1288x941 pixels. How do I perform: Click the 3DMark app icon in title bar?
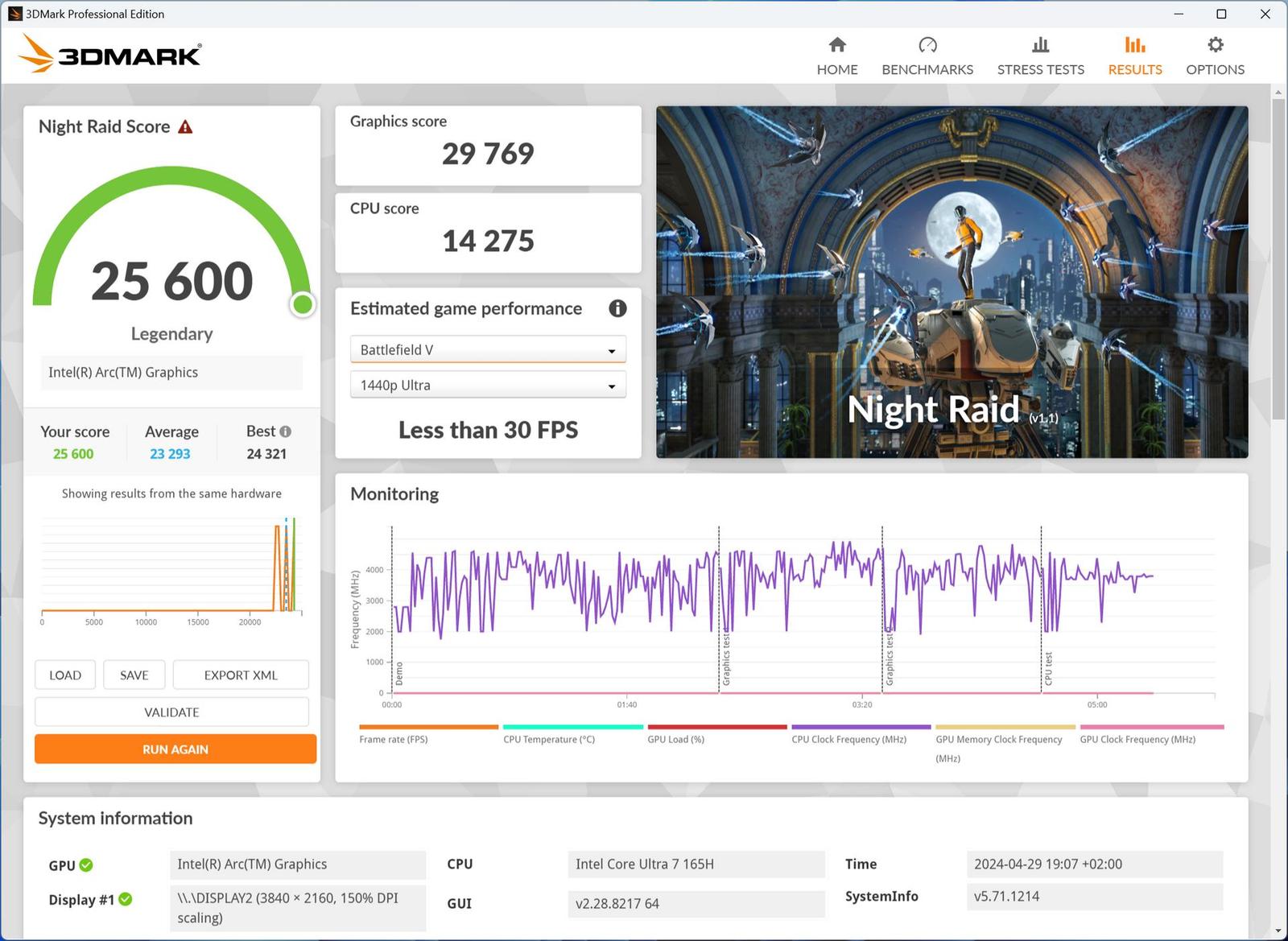pos(14,14)
